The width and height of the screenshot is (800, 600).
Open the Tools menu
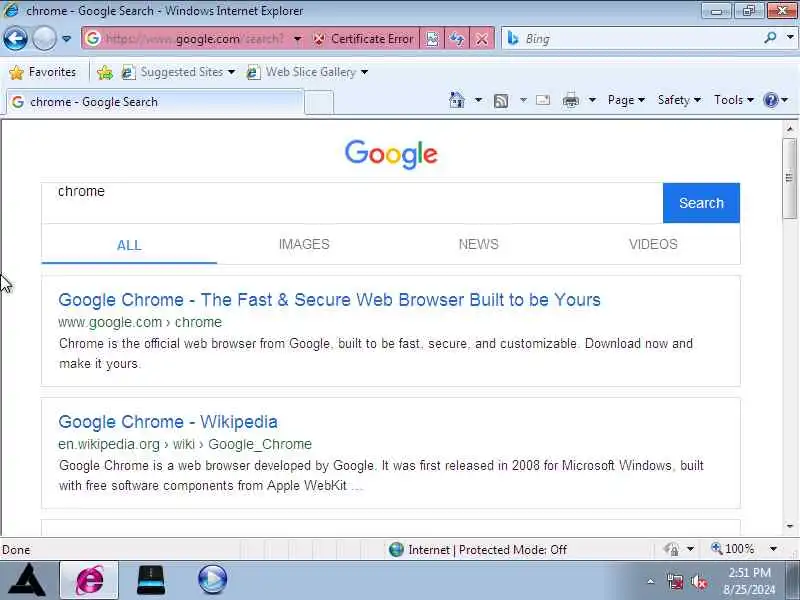tap(734, 100)
